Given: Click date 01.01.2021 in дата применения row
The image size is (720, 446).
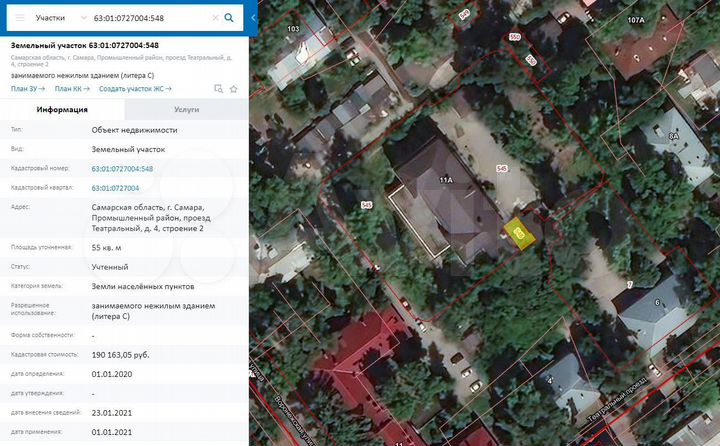Looking at the screenshot, I should click(x=112, y=432).
